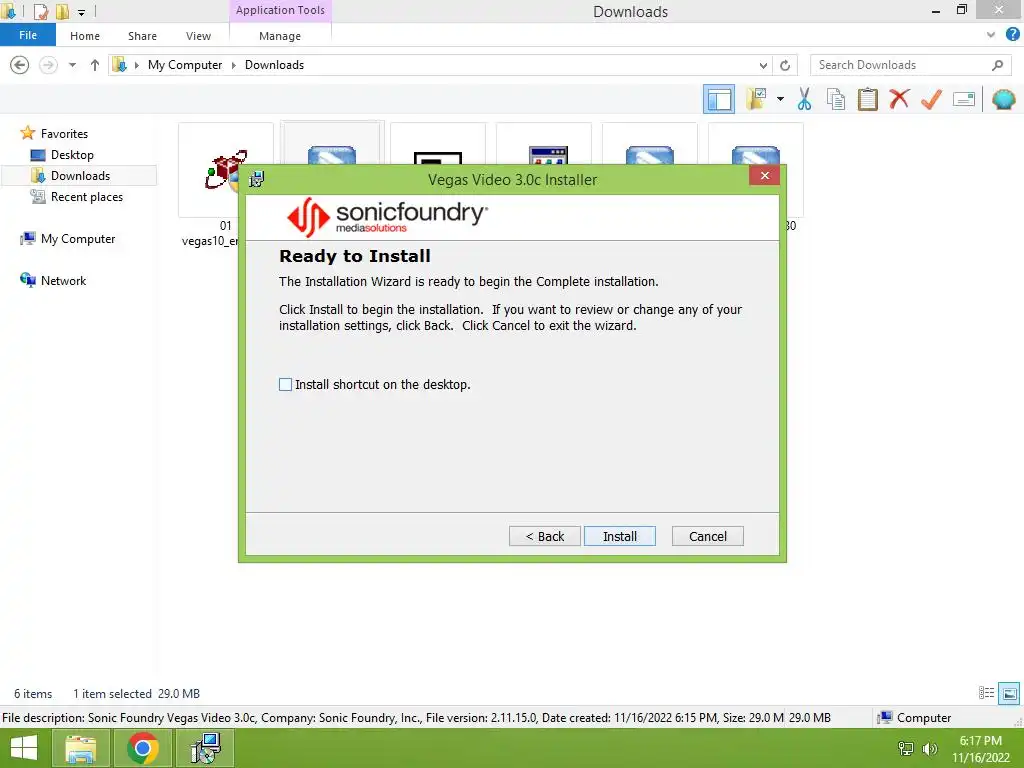Open the Customize Quick Access Toolbar dropdown

coord(82,12)
